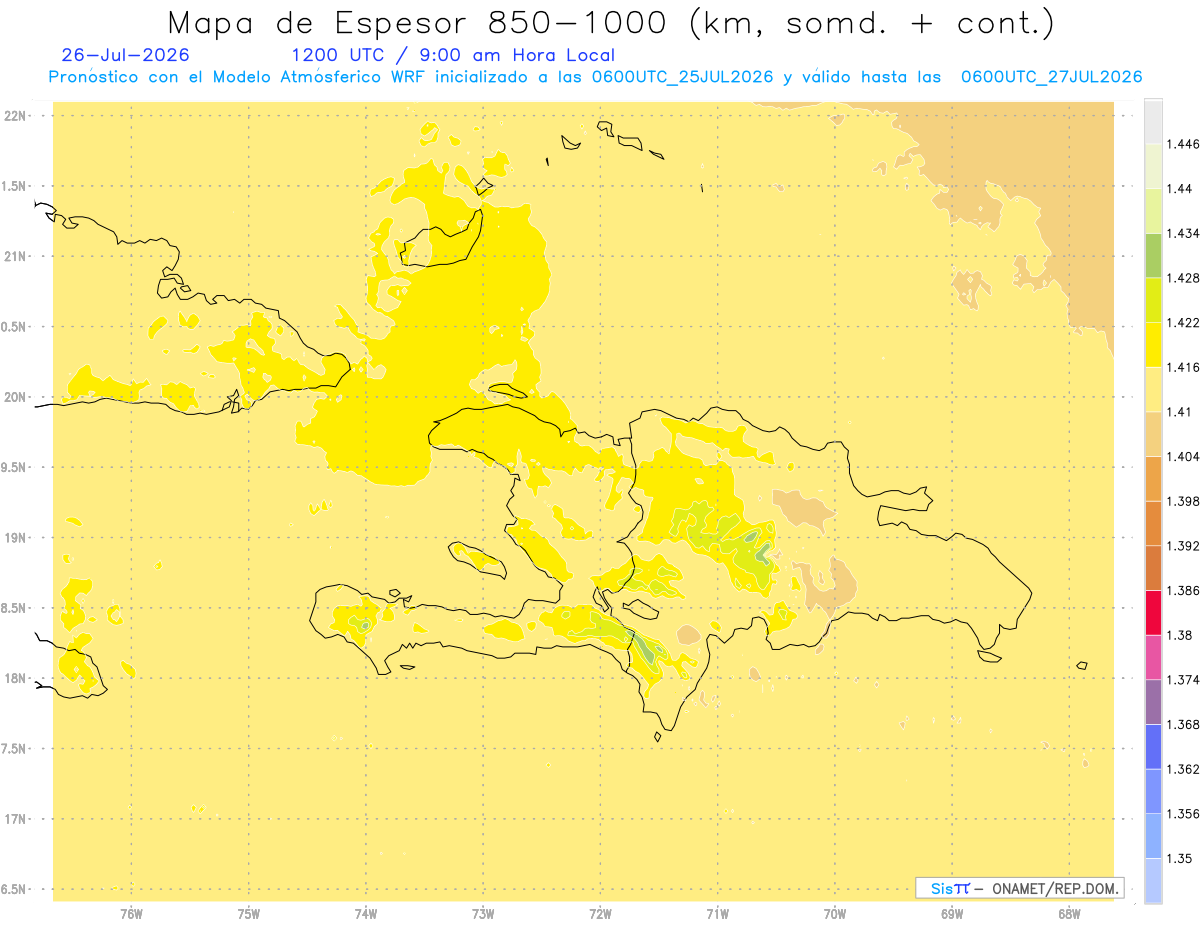Click the '73W' longitude label
The image size is (1200, 927).
(483, 914)
